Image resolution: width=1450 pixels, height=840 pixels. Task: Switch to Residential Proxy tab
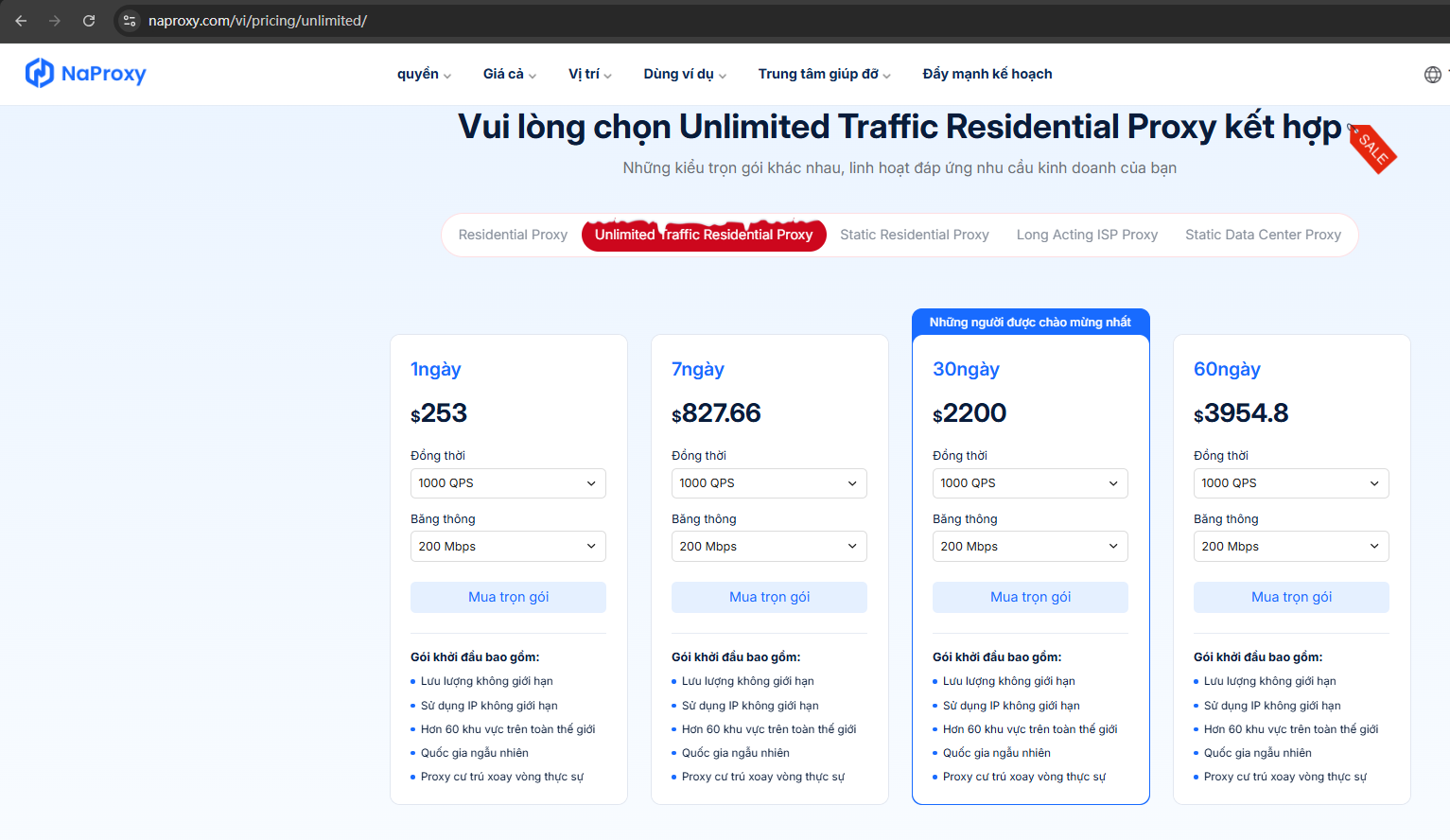pos(513,235)
